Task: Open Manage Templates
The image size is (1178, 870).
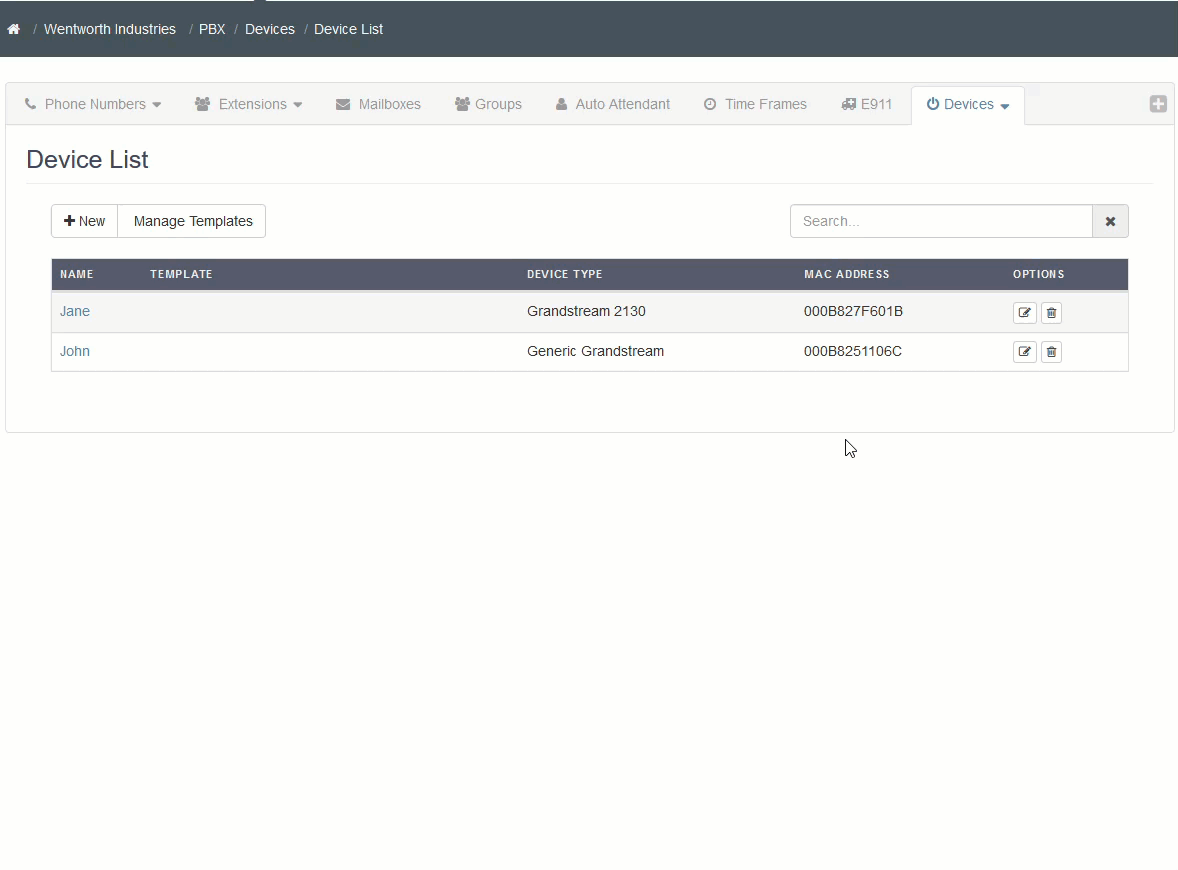Action: [193, 221]
